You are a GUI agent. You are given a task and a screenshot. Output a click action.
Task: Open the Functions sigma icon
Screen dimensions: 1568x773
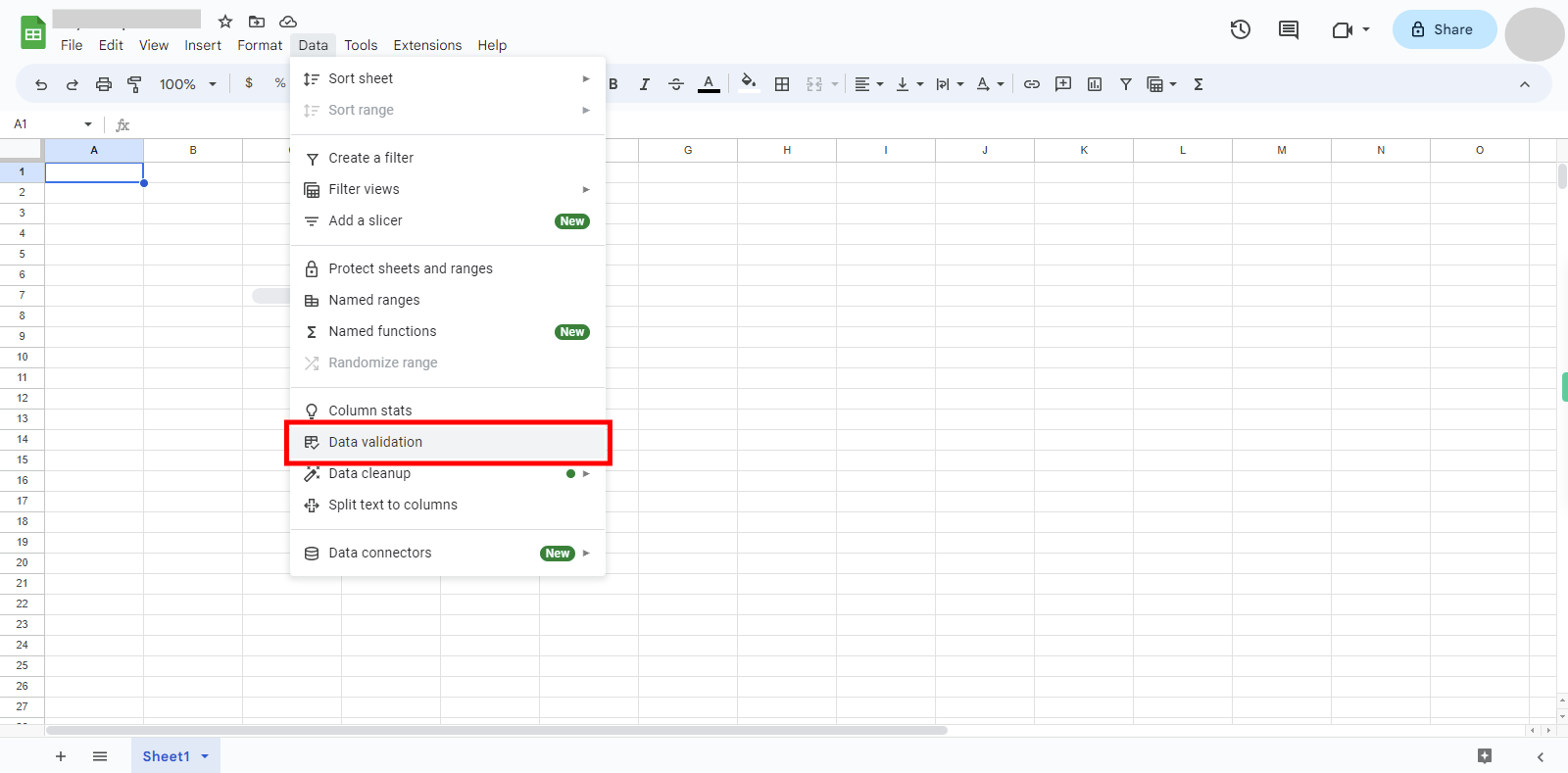pos(1199,84)
